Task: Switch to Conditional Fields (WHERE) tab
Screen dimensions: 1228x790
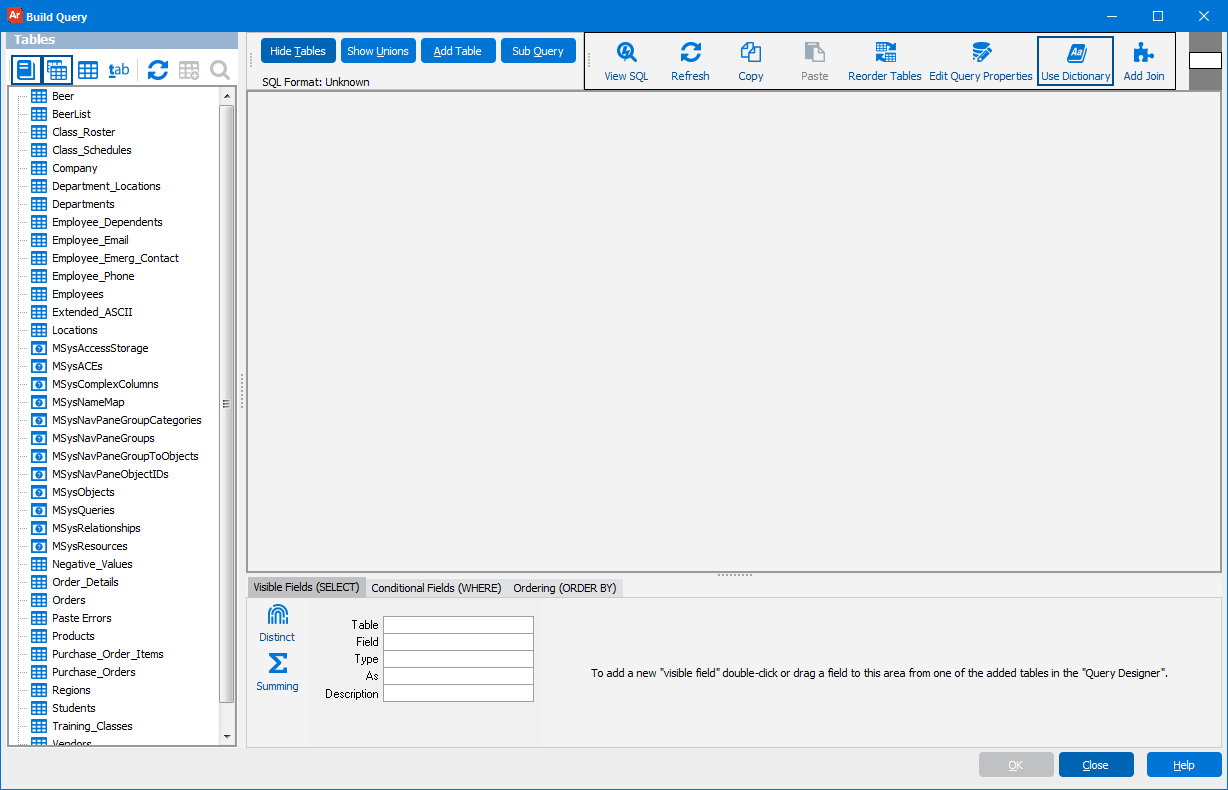Action: pyautogui.click(x=436, y=588)
